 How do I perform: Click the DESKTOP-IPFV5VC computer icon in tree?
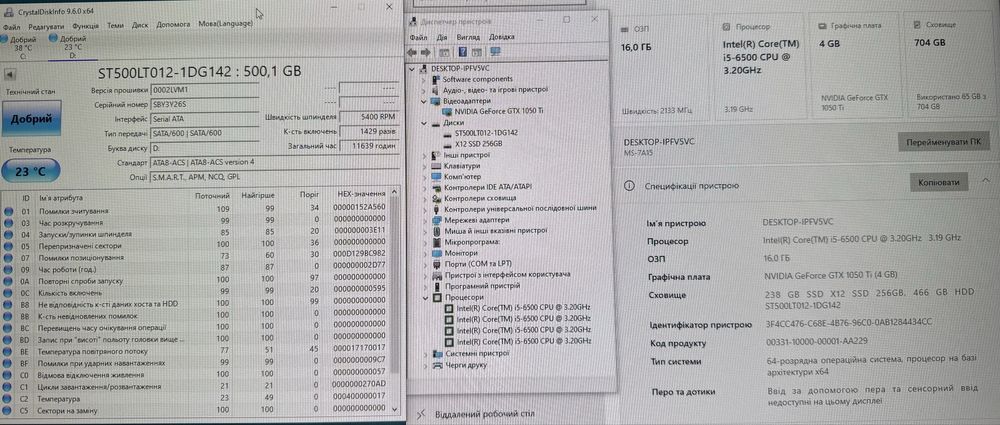pyautogui.click(x=425, y=68)
